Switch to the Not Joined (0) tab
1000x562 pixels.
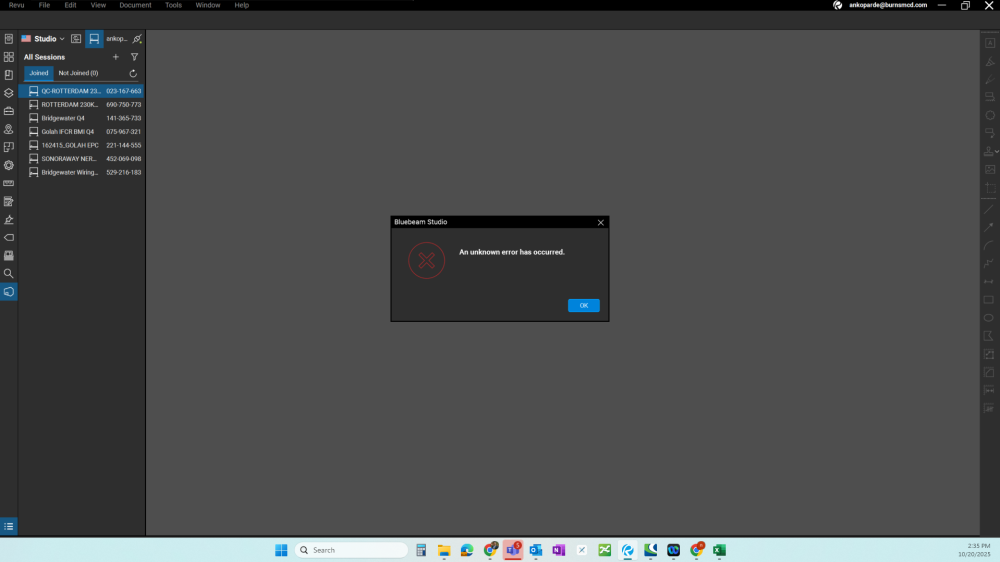(78, 73)
